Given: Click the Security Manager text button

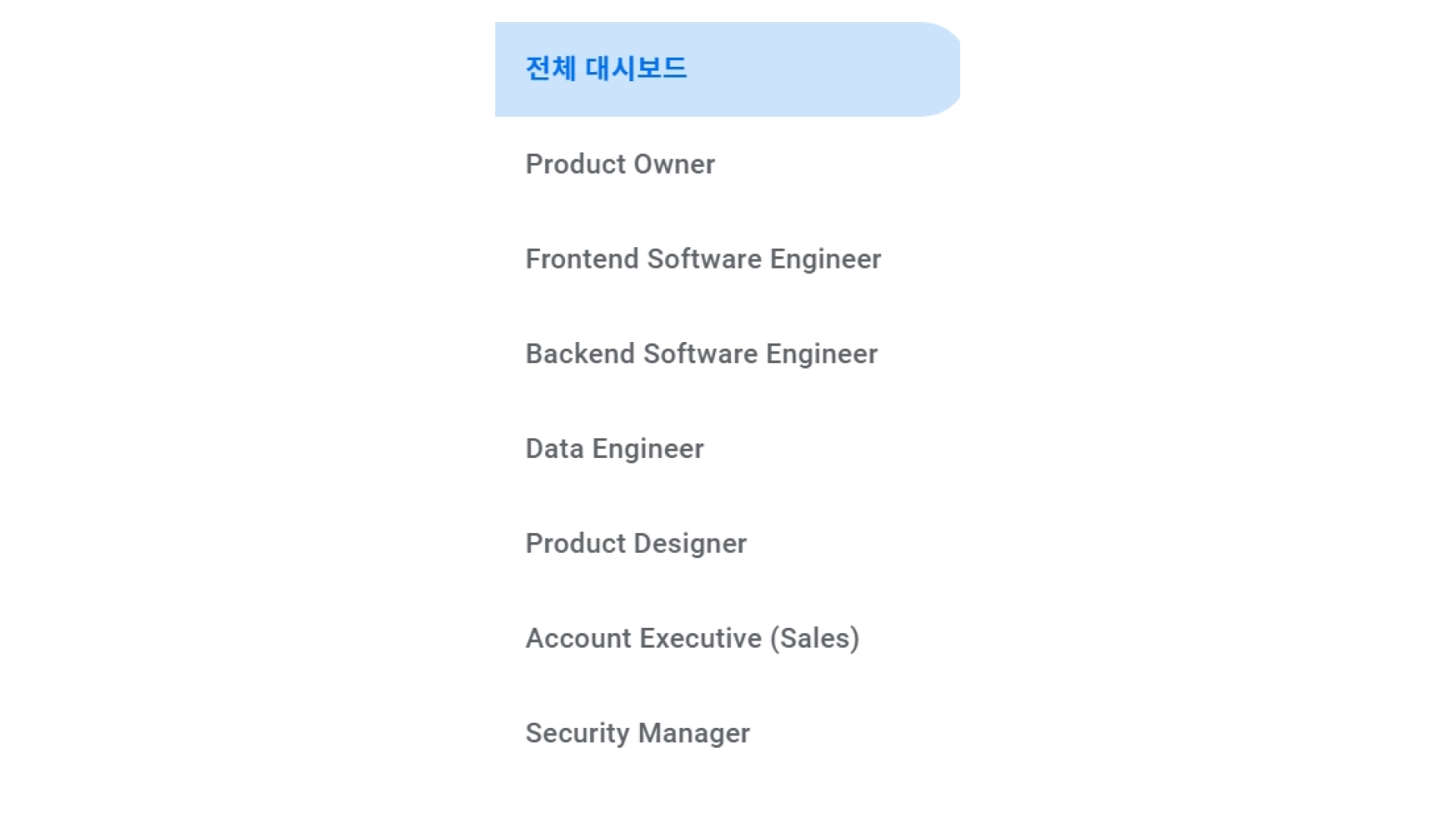Looking at the screenshot, I should (x=637, y=733).
